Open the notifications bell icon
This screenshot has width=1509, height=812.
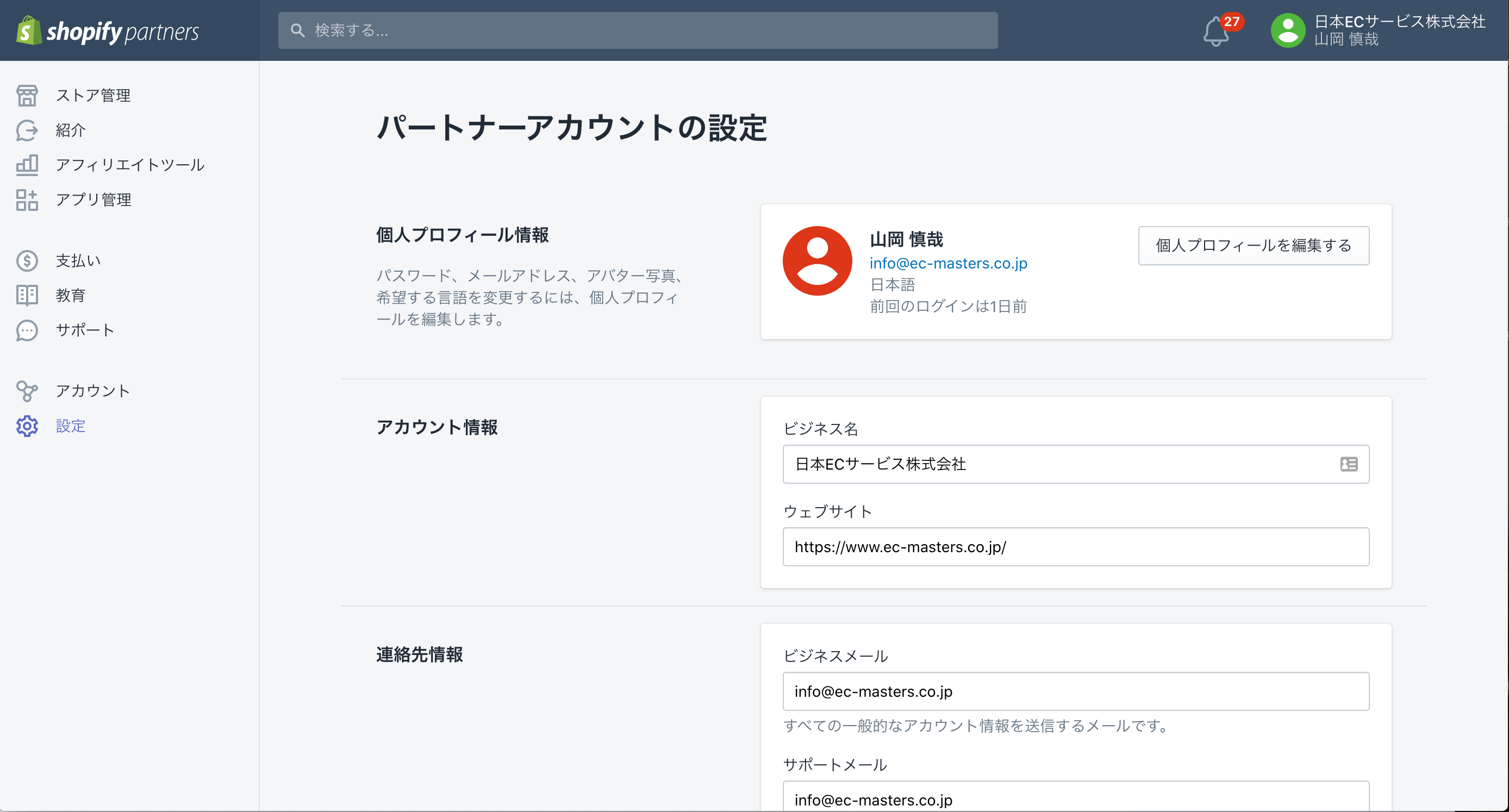1216,32
